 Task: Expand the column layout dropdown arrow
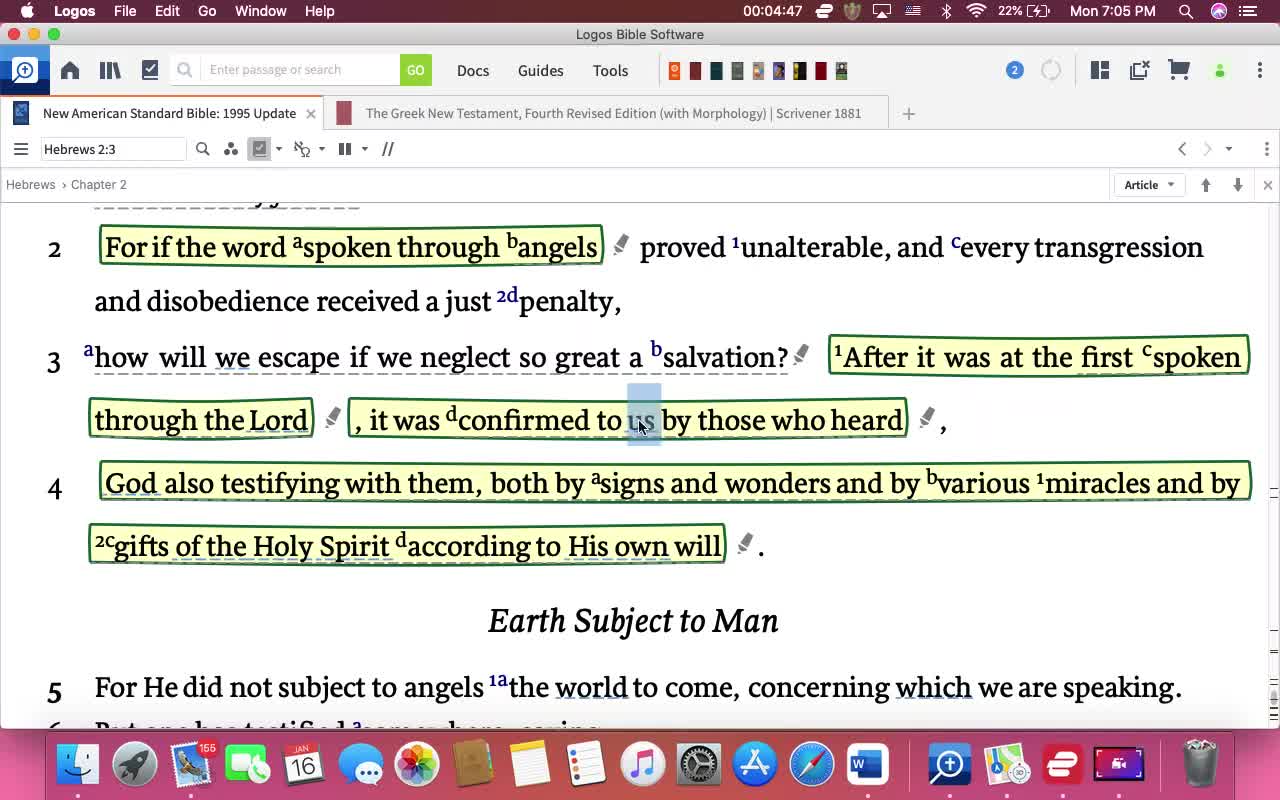click(x=365, y=149)
